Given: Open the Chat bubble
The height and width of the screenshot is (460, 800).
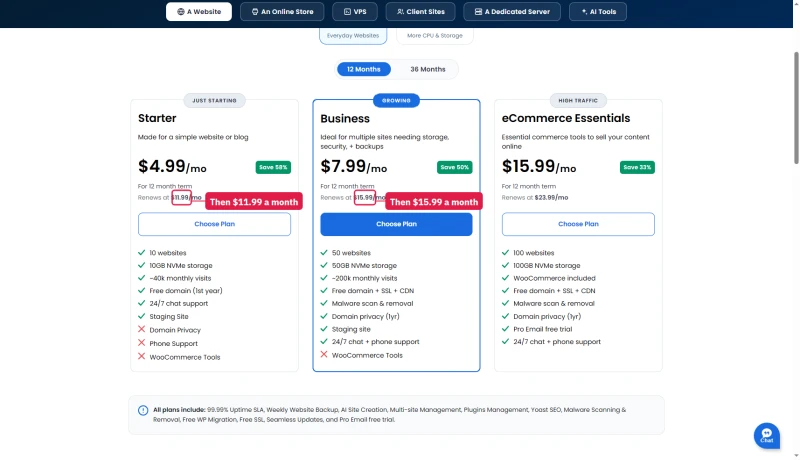Looking at the screenshot, I should click(766, 436).
